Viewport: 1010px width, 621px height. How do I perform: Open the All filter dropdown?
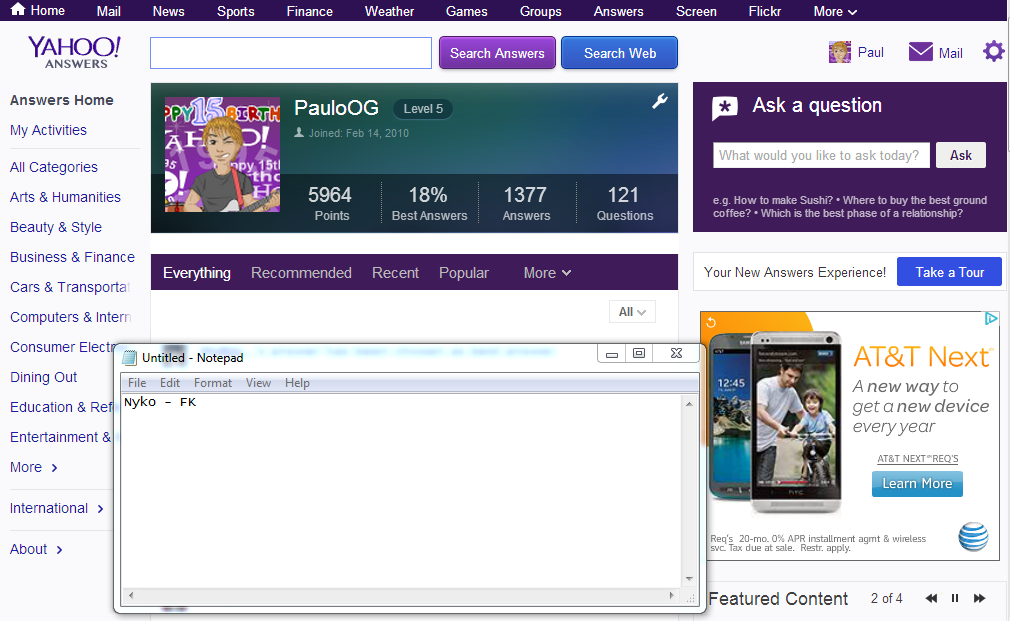coord(632,312)
